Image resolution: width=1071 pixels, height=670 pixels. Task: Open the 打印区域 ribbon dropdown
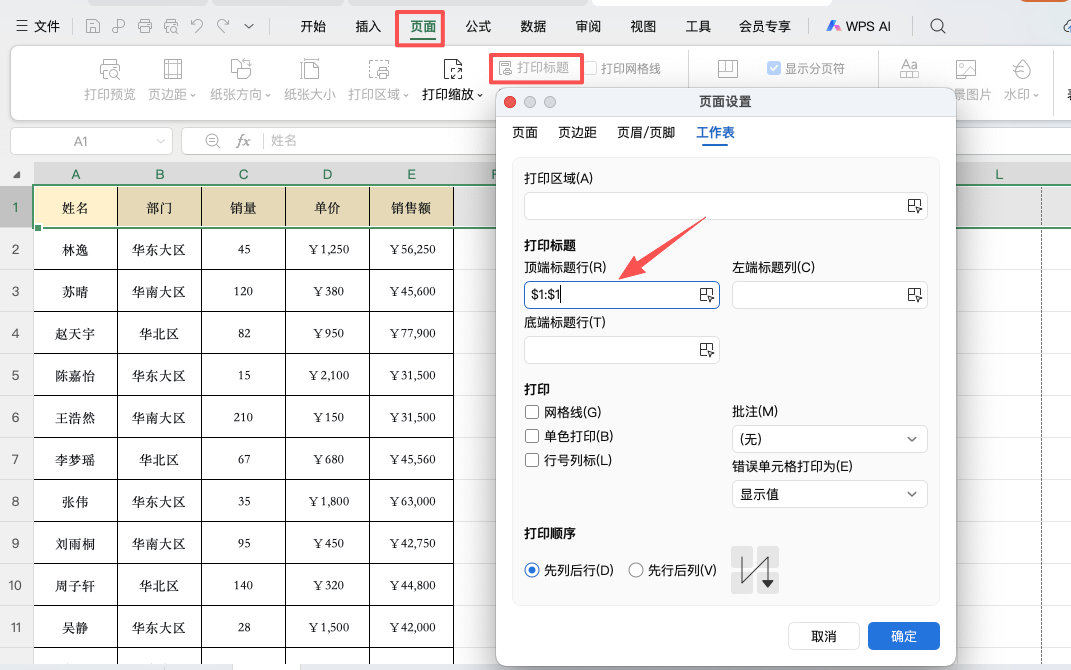click(x=378, y=80)
